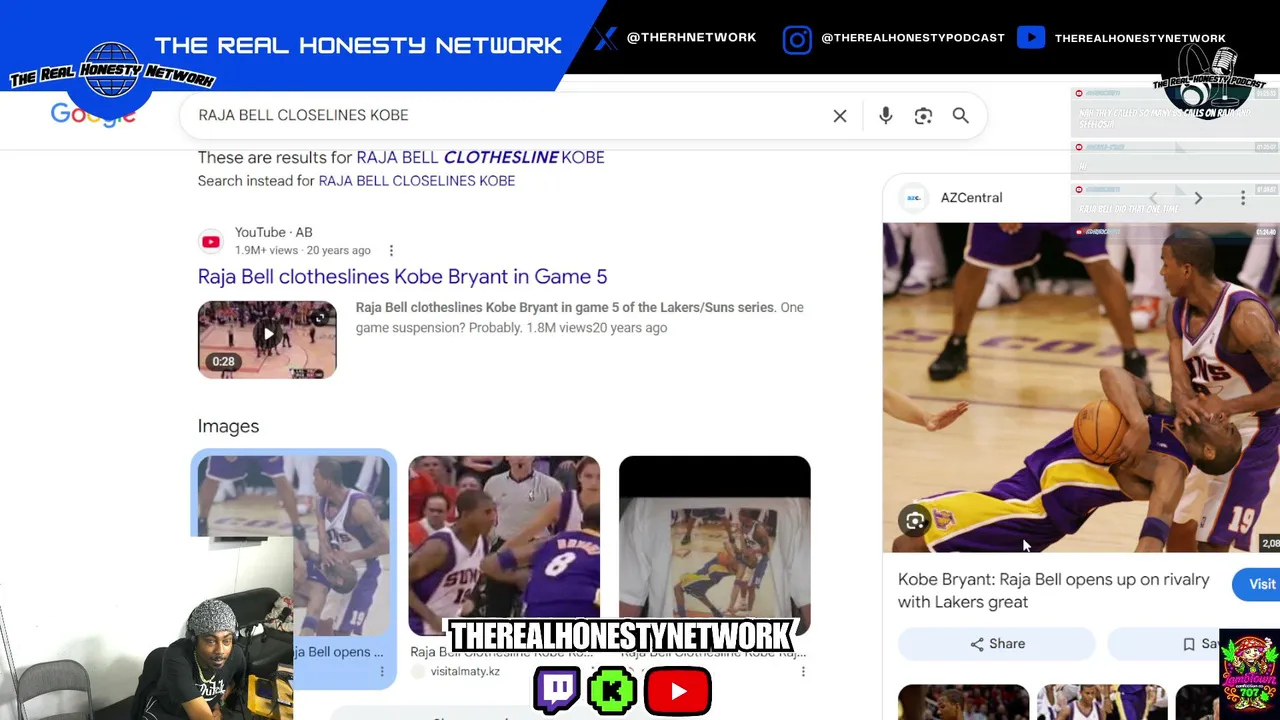
Task: Open Google Lens image search icon
Action: tap(923, 116)
